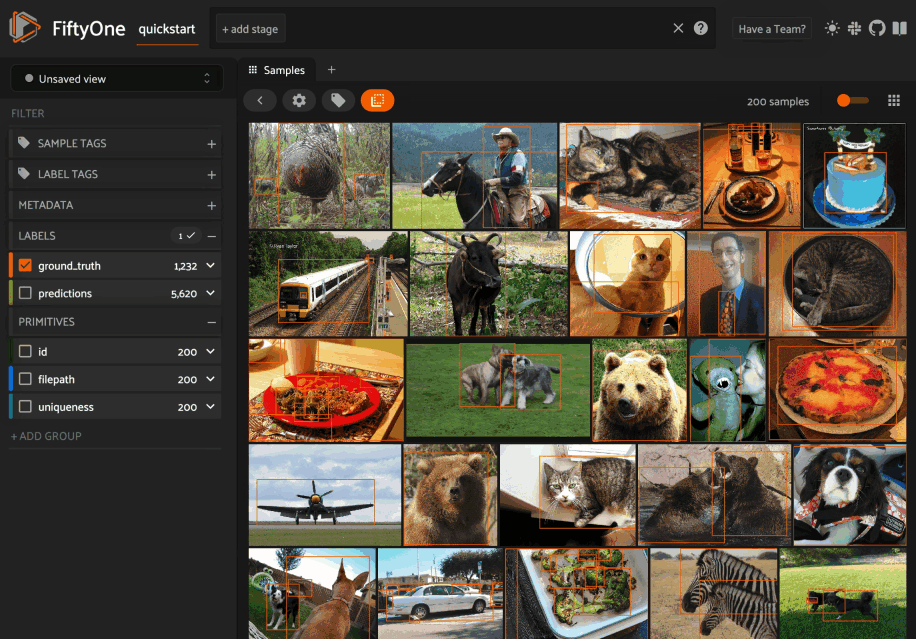Open the airplane image thumbnail

click(325, 495)
